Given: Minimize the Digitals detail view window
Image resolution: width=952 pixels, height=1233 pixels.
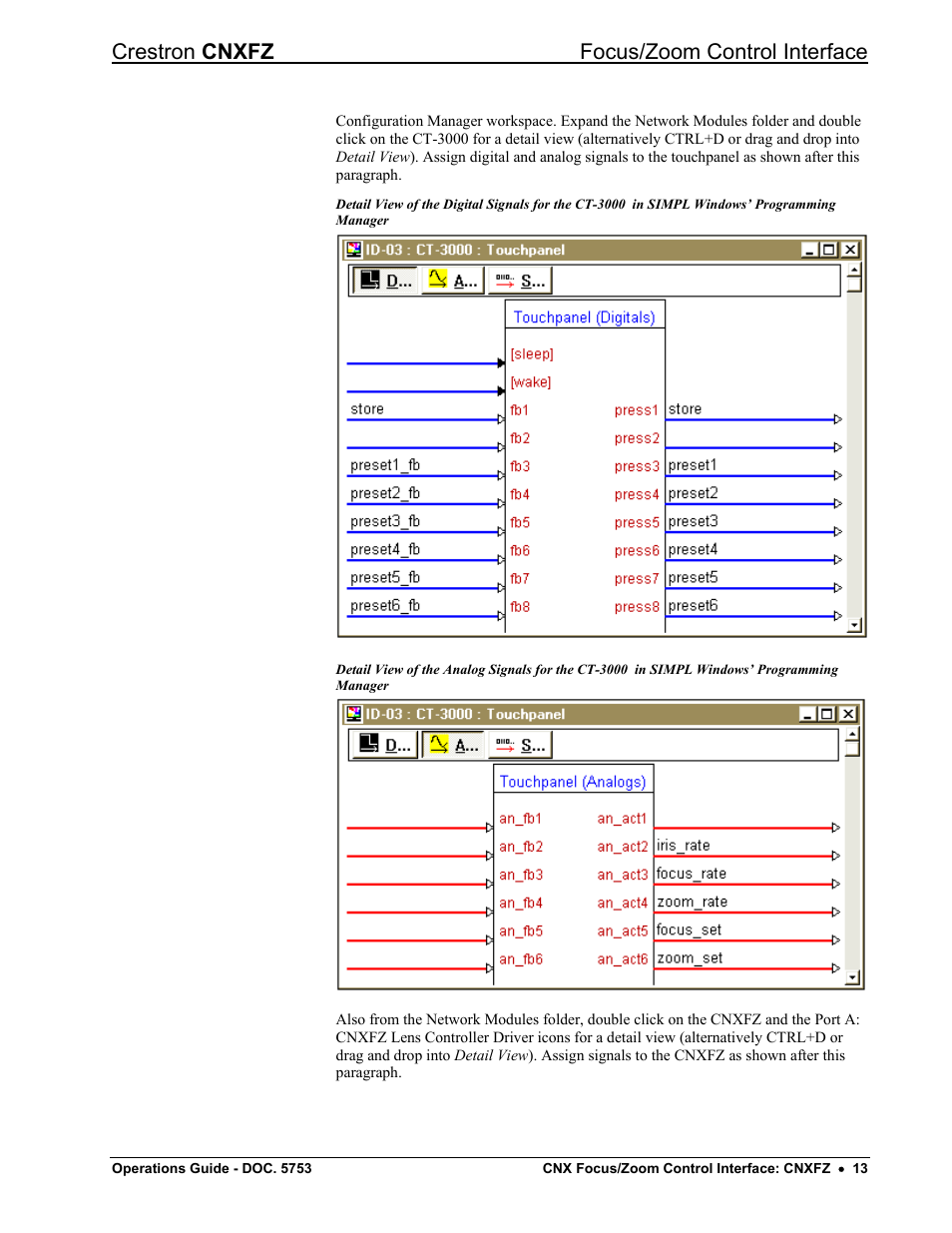Looking at the screenshot, I should point(809,250).
